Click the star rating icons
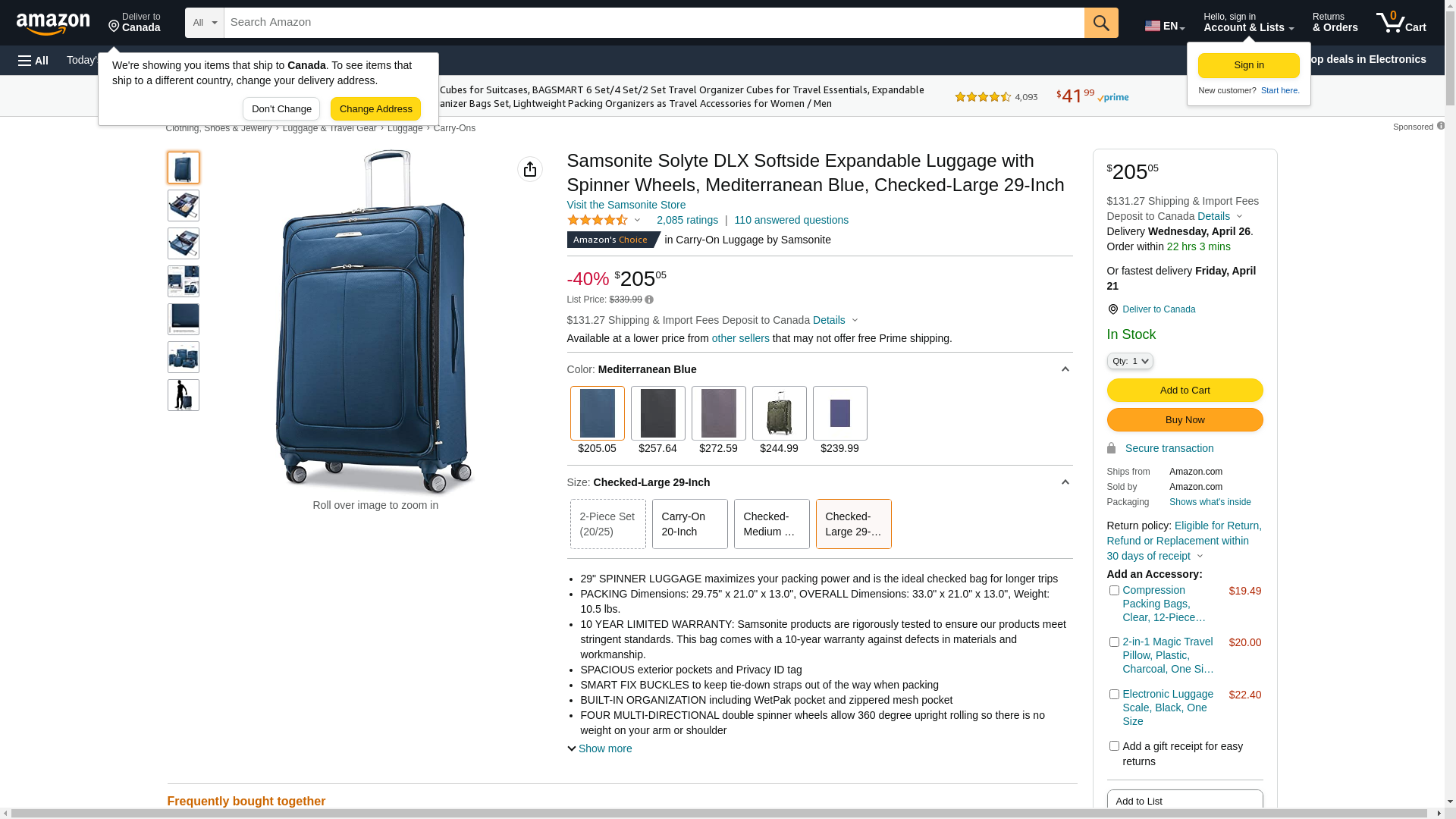The width and height of the screenshot is (1456, 819). point(598,221)
